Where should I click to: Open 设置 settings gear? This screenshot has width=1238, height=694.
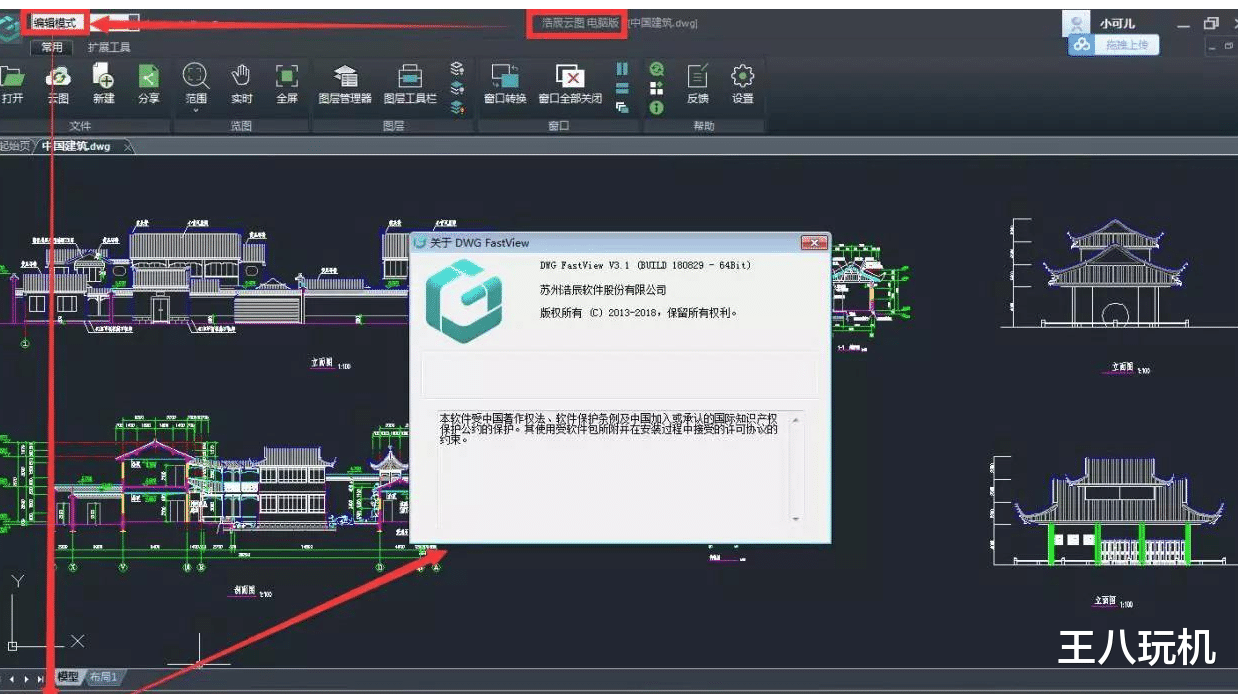(742, 83)
